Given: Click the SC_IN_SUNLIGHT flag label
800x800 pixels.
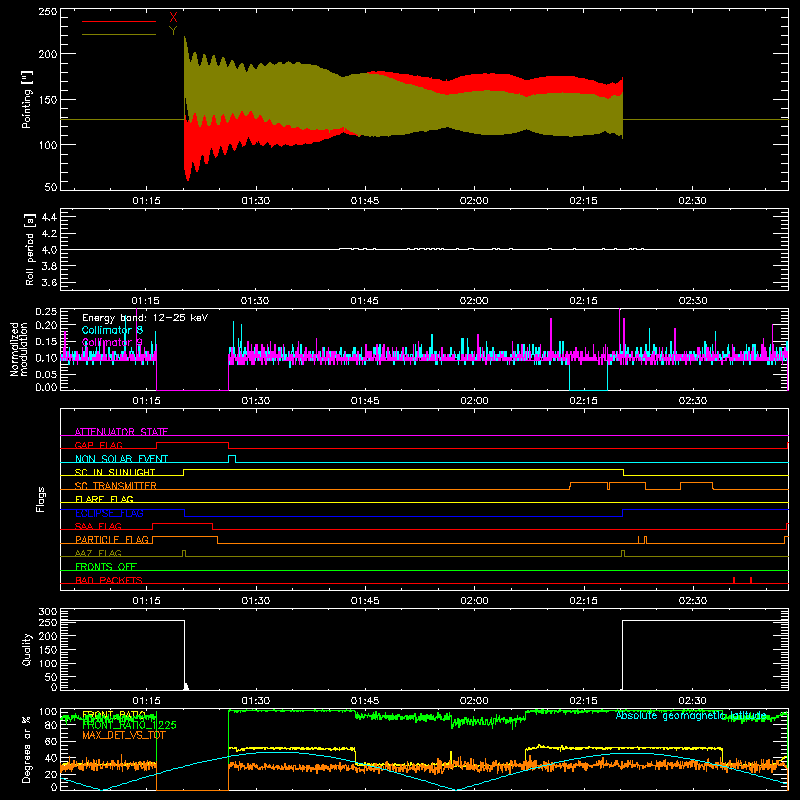Looking at the screenshot, I should (x=115, y=472).
